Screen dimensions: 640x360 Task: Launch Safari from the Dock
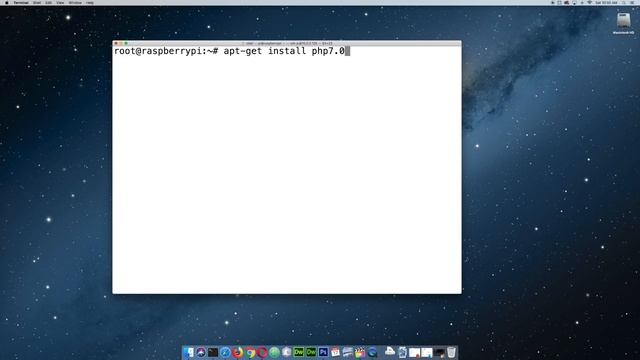[225, 352]
